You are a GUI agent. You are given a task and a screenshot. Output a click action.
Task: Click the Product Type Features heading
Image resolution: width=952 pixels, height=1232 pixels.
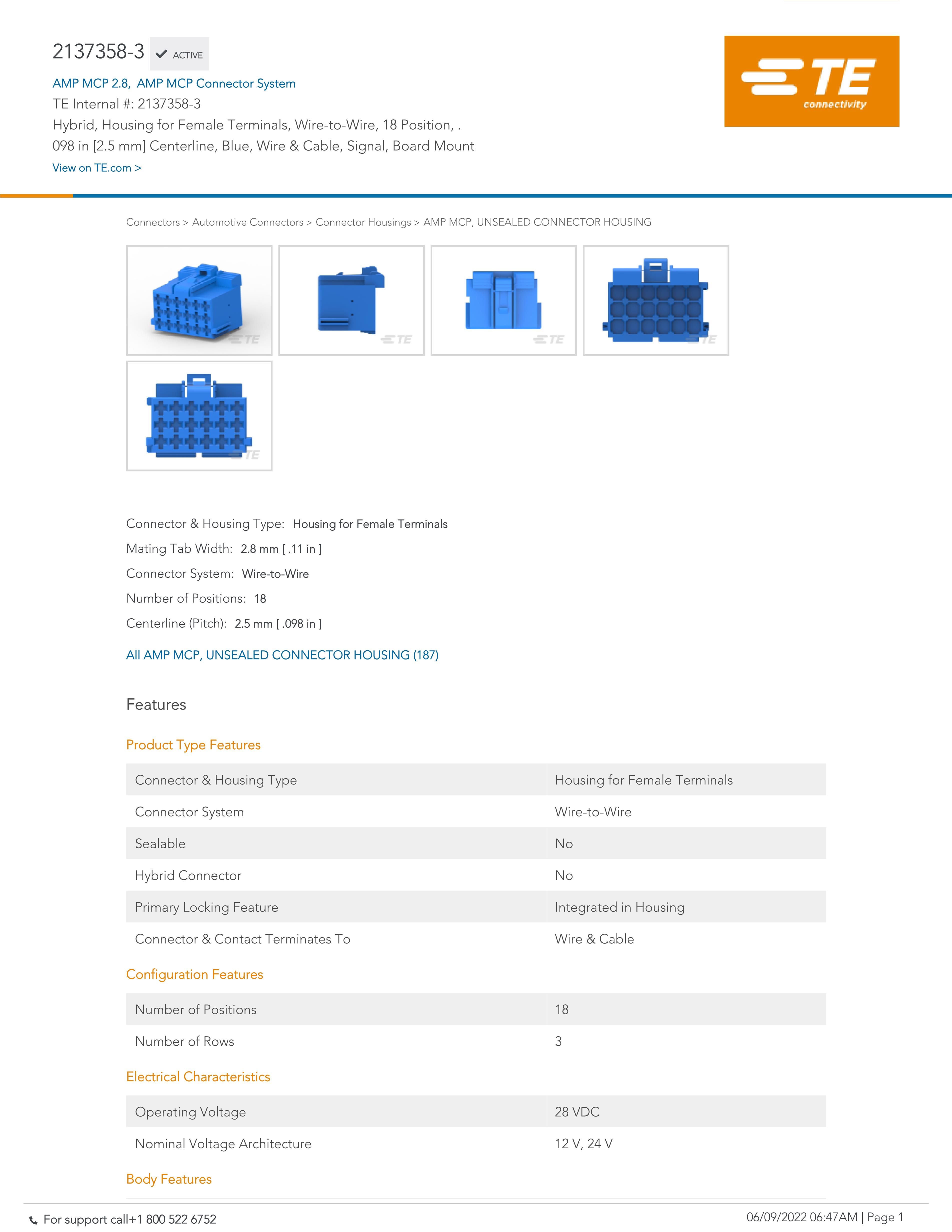(x=193, y=745)
